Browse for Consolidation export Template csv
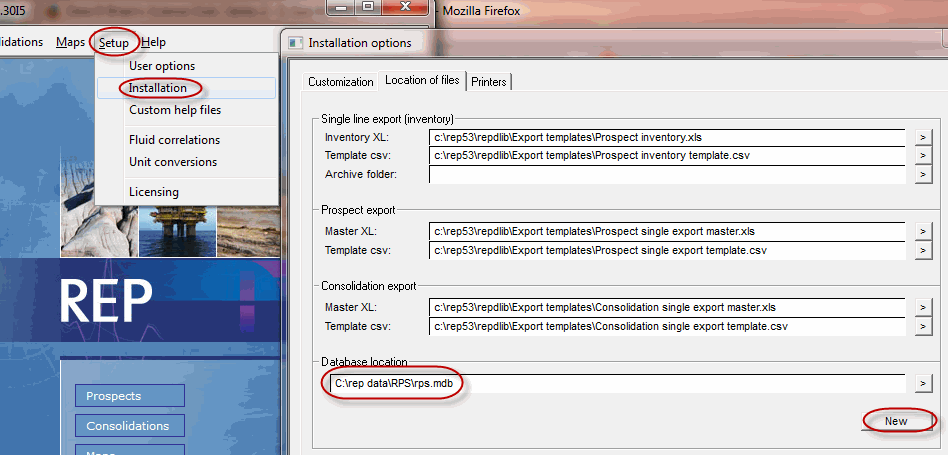This screenshot has height=455, width=948. tap(923, 326)
